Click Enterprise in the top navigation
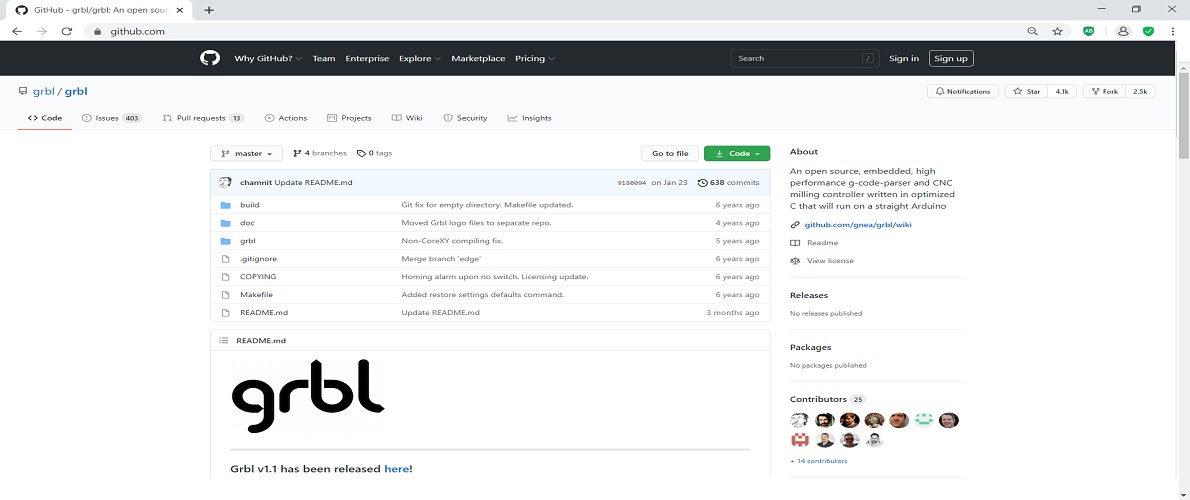Screen dimensions: 1190x500 367,58
